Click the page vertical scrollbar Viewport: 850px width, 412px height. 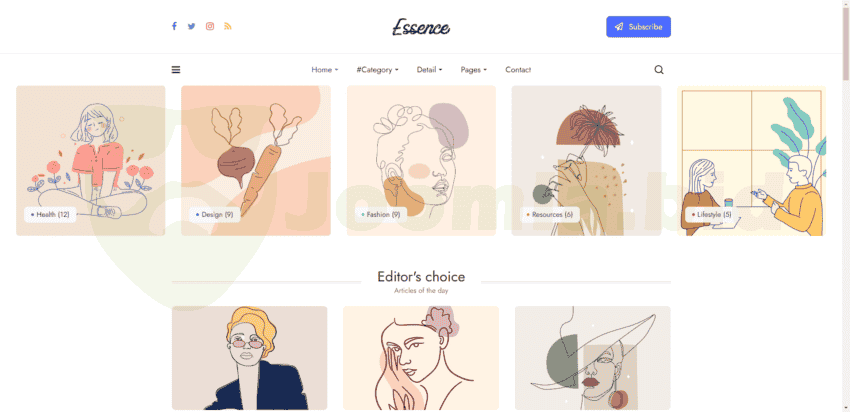pyautogui.click(x=846, y=206)
